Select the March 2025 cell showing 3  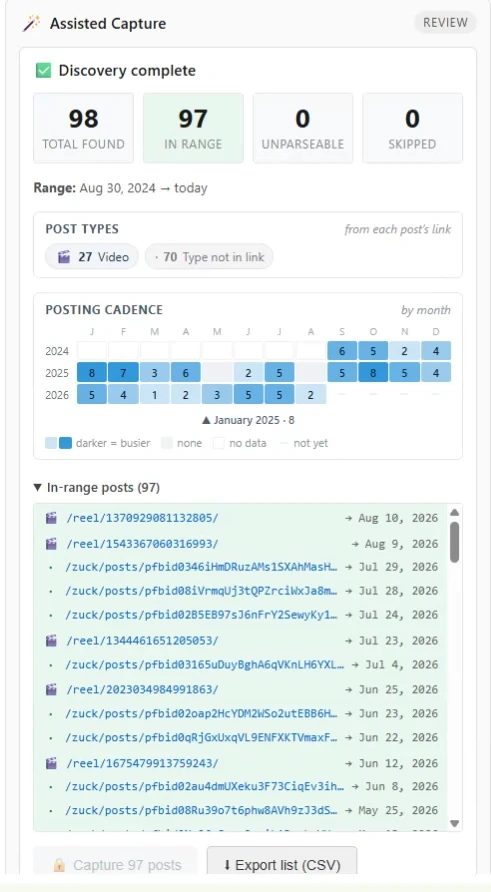coord(155,373)
